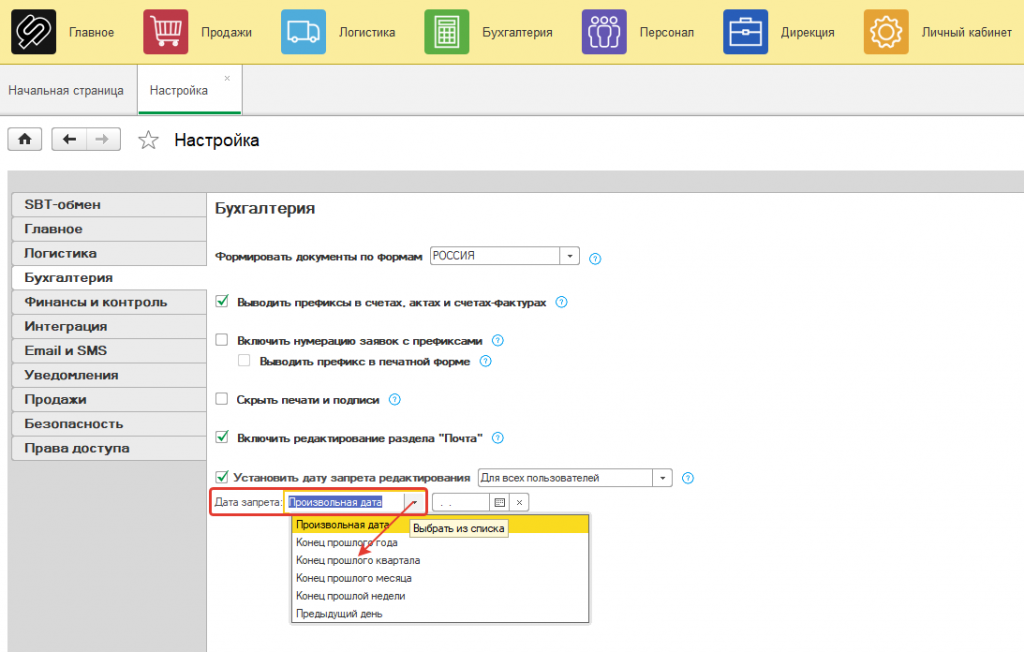Open Интеграция settings section
The image size is (1024, 652).
point(109,326)
